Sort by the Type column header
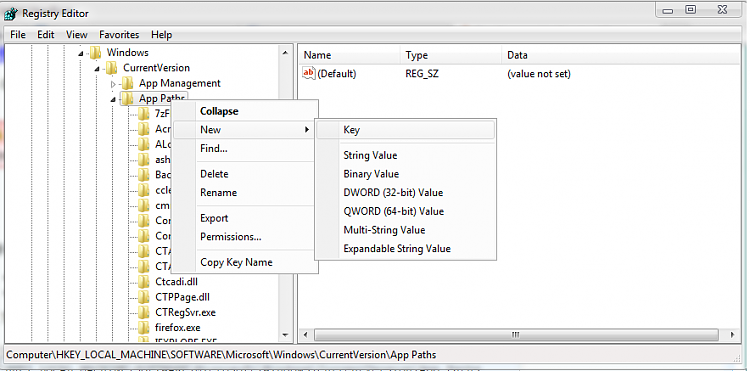 (451, 55)
